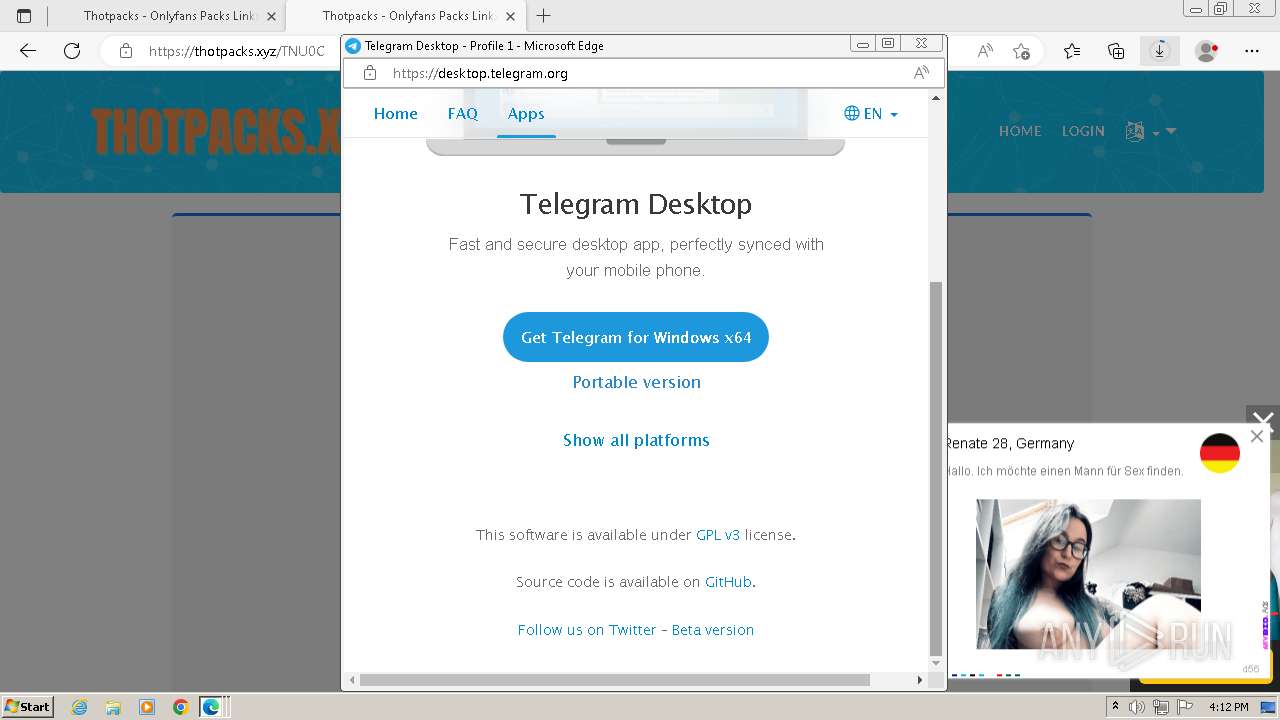Viewport: 1280px width, 720px height.
Task: Click the desktop.telegram.org address field
Action: pyautogui.click(x=645, y=73)
